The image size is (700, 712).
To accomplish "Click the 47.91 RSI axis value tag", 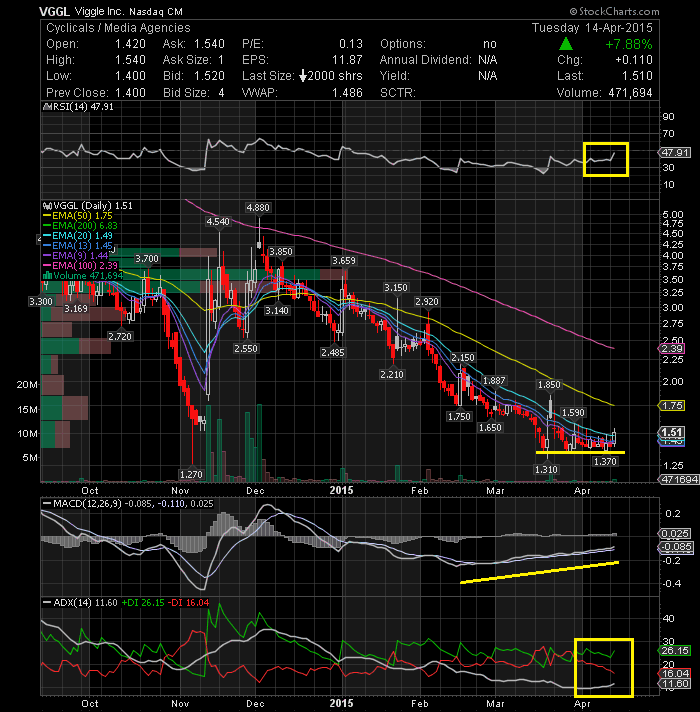I will tap(675, 153).
